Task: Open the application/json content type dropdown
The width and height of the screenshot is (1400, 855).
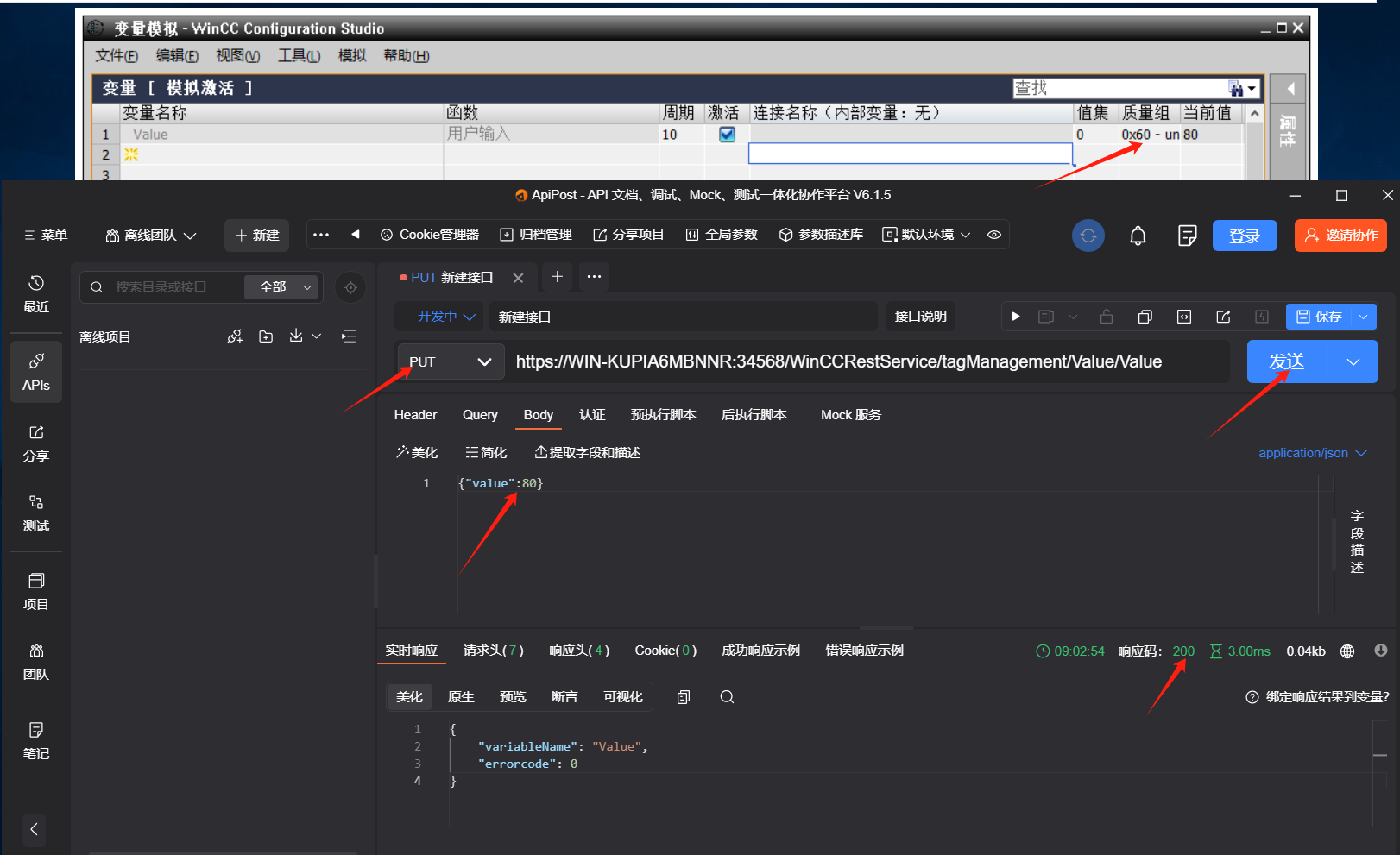Action: (1312, 453)
